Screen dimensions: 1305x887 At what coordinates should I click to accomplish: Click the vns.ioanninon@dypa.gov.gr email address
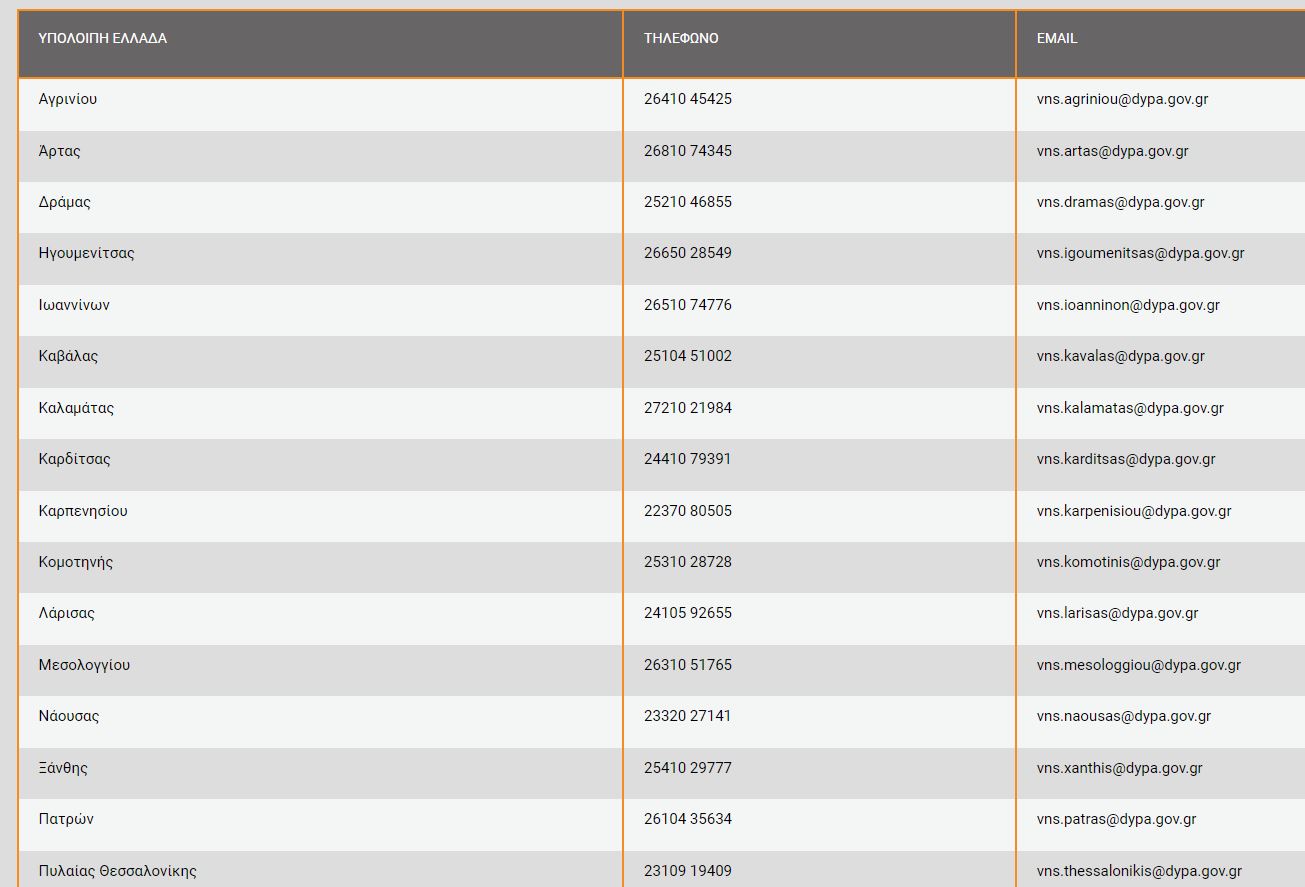[1128, 305]
